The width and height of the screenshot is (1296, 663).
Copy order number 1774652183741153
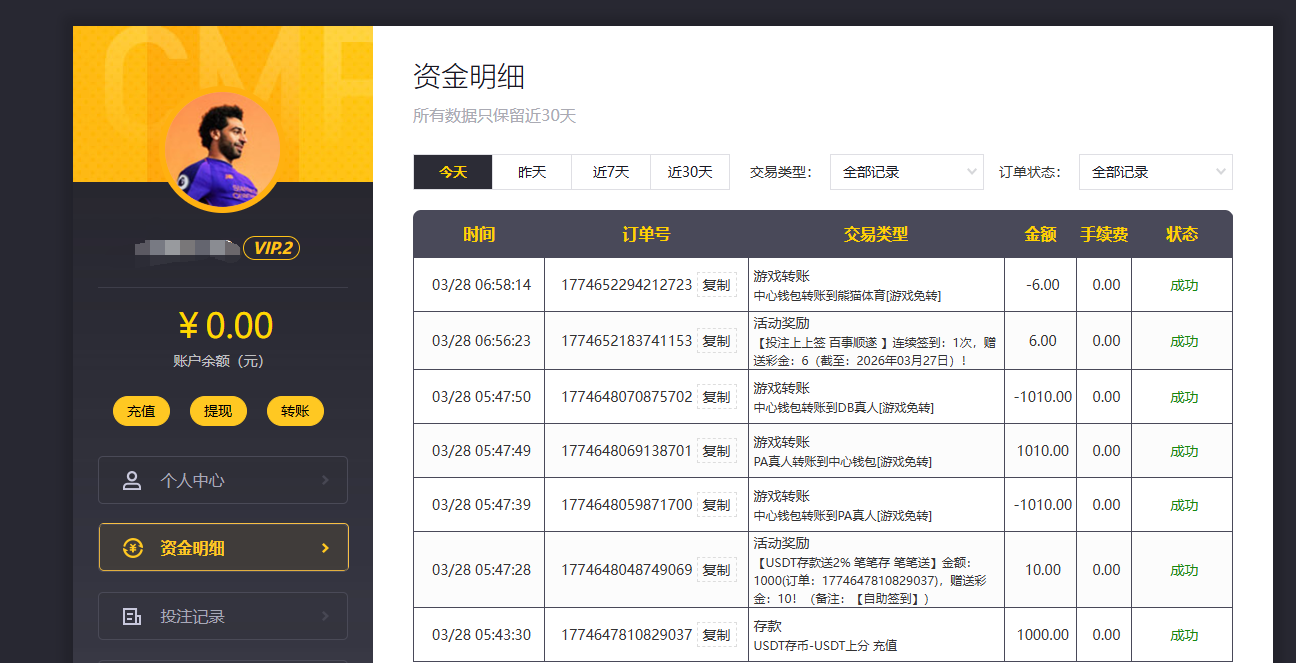click(x=716, y=341)
